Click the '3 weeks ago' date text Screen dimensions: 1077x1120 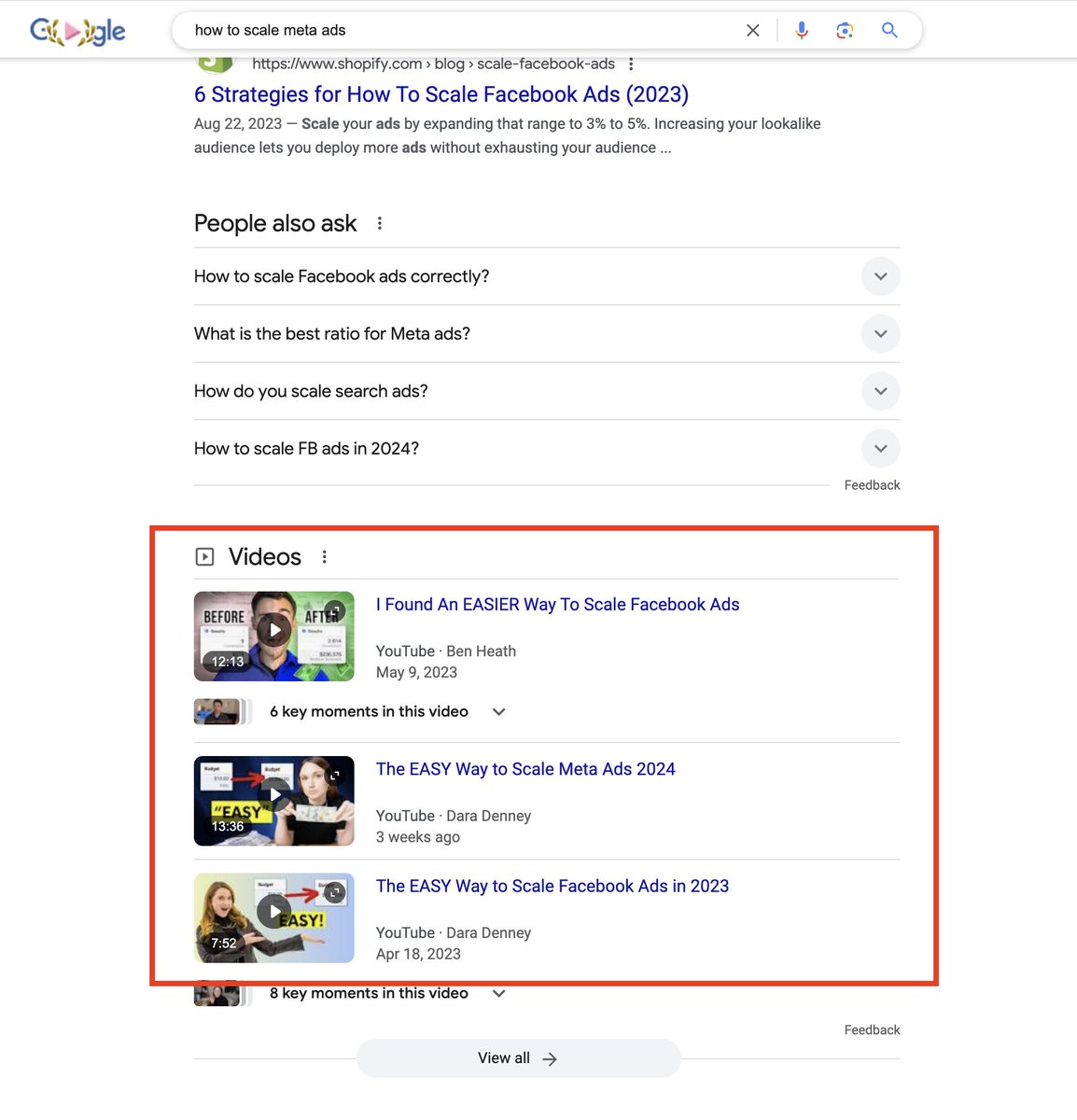coord(418,837)
